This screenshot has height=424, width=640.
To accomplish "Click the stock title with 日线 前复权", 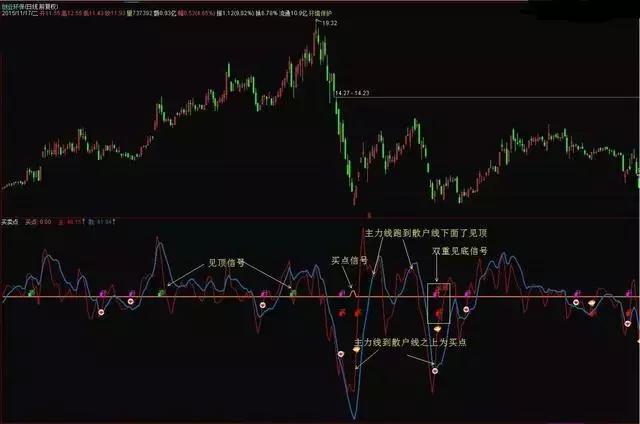I will point(30,7).
